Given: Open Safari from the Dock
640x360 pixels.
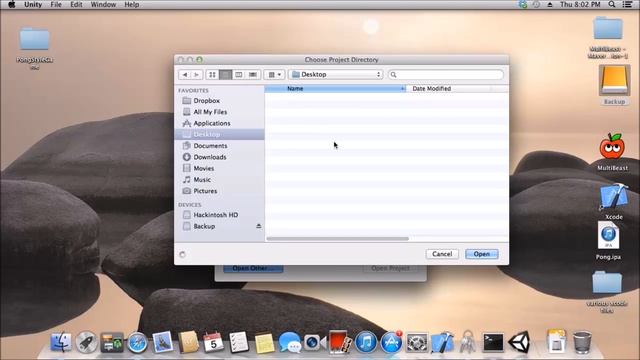Looking at the screenshot, I should [137, 342].
